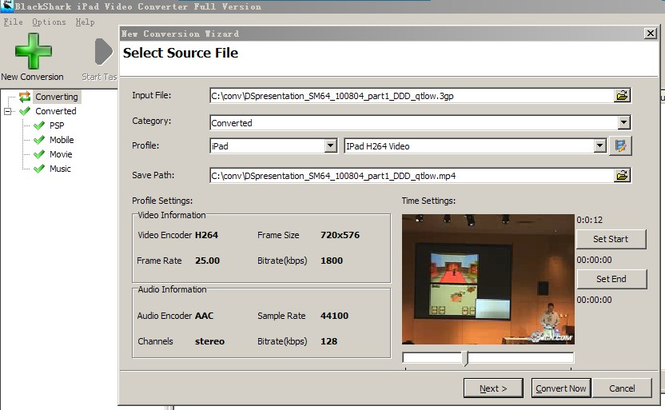Image resolution: width=665 pixels, height=410 pixels.
Task: Click the video preview thumbnail
Action: tap(488, 279)
